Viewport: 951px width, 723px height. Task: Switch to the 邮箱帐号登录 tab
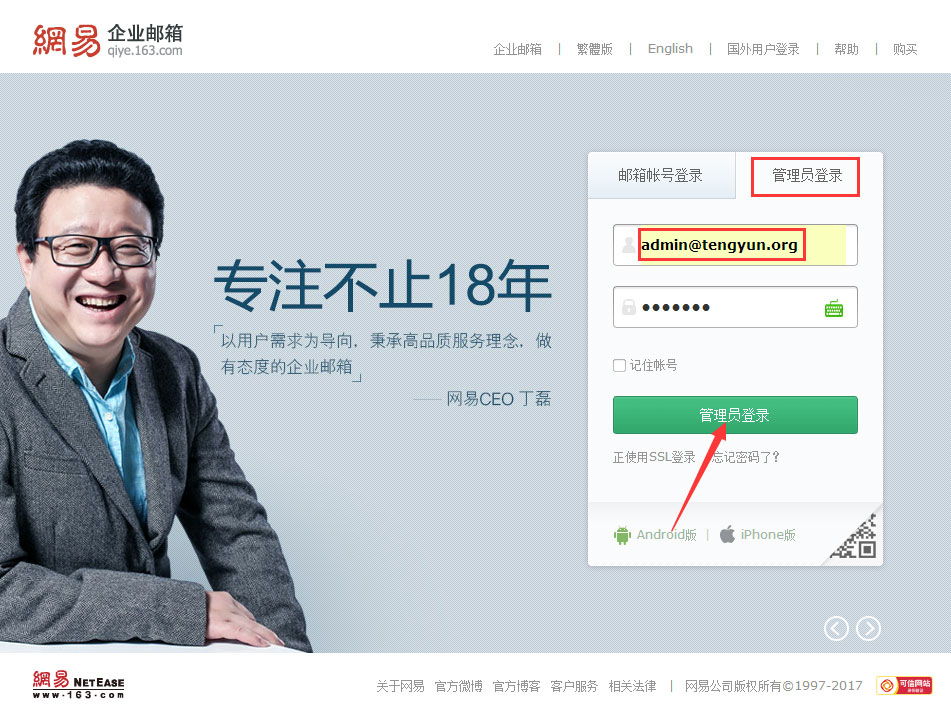point(660,176)
